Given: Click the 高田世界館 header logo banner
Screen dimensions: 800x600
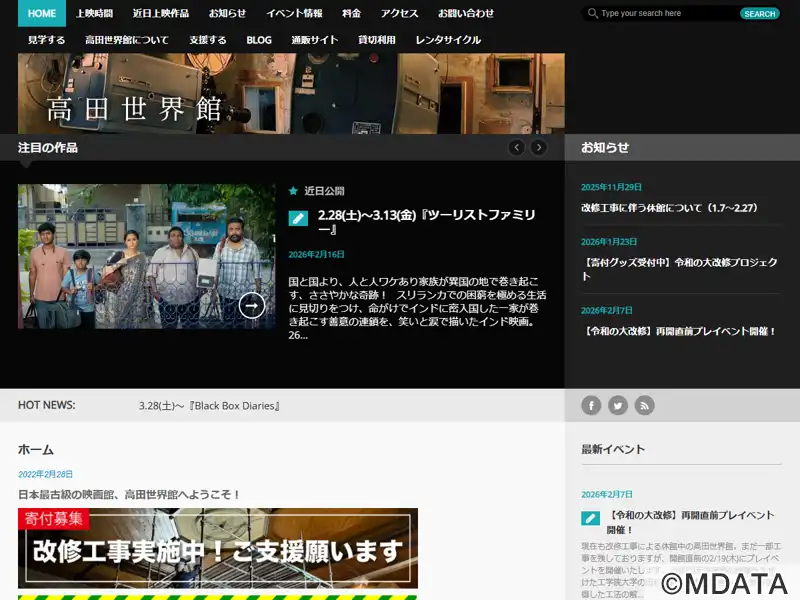Looking at the screenshot, I should (291, 94).
